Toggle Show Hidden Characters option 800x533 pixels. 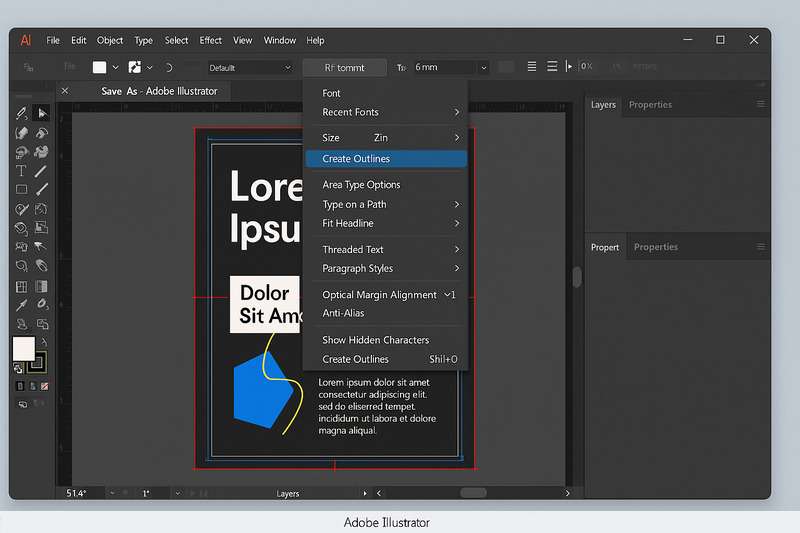pos(375,340)
